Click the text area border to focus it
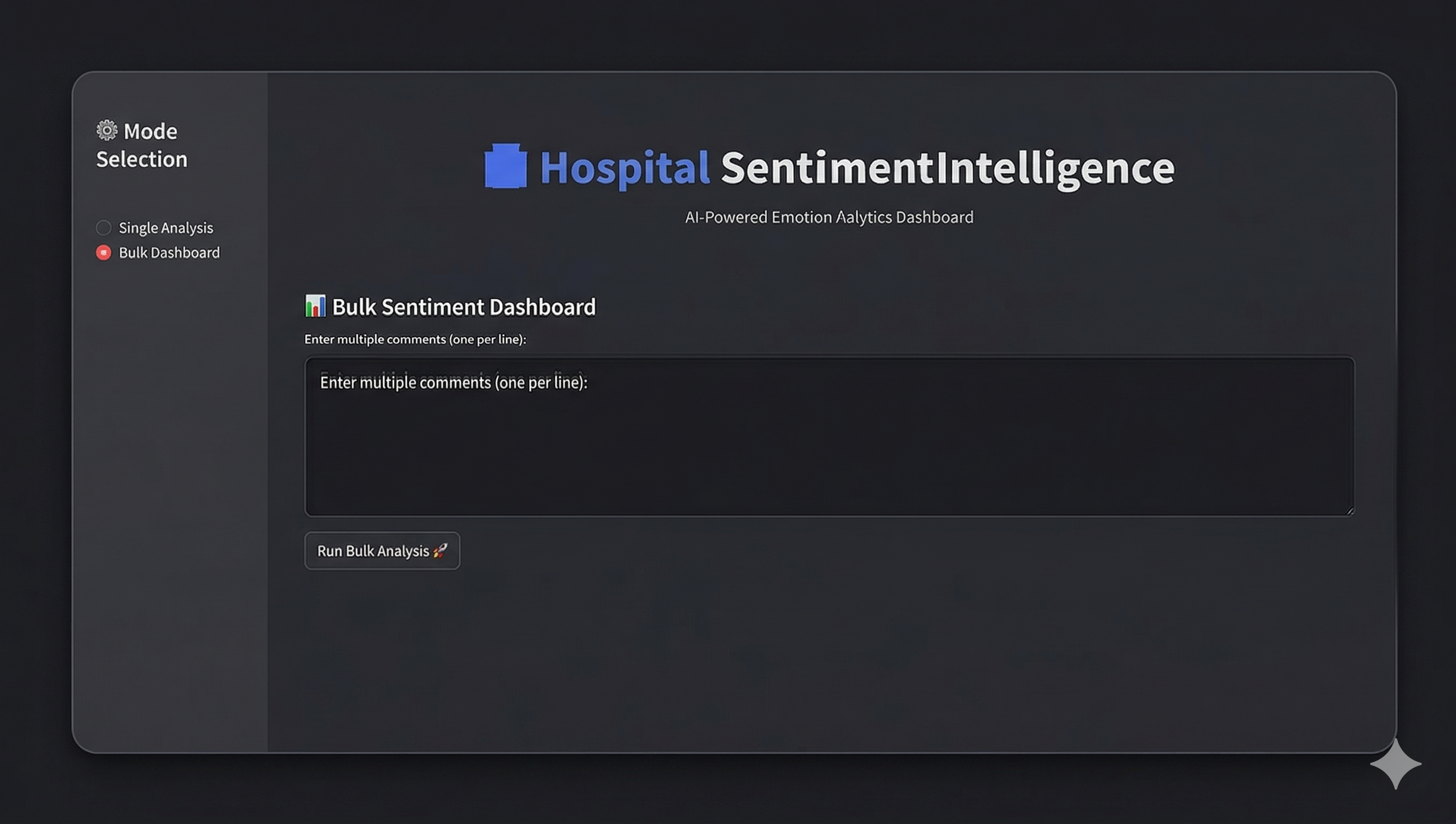1456x824 pixels. pos(829,357)
